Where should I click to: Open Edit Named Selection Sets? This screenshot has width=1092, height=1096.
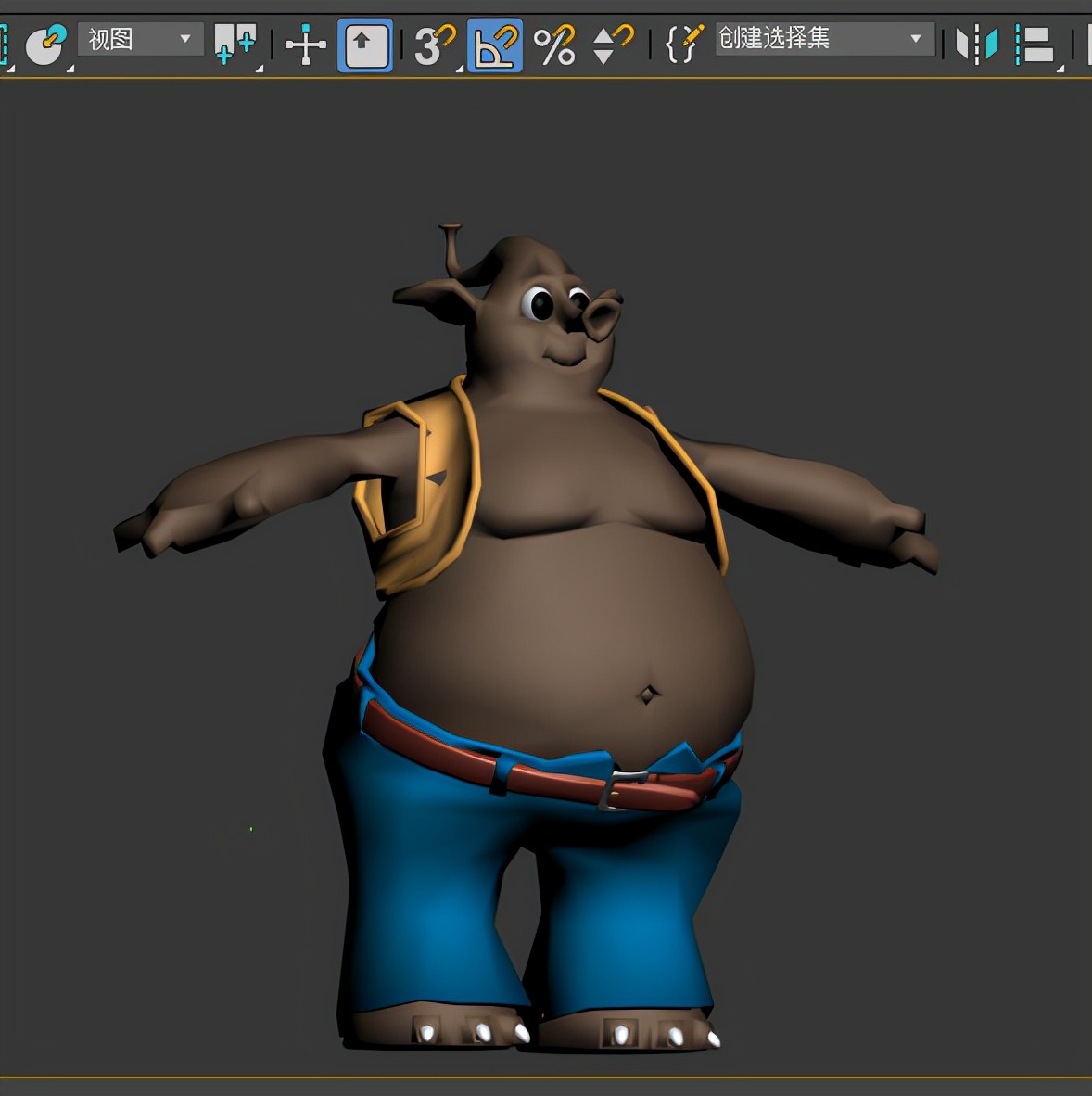tap(683, 44)
